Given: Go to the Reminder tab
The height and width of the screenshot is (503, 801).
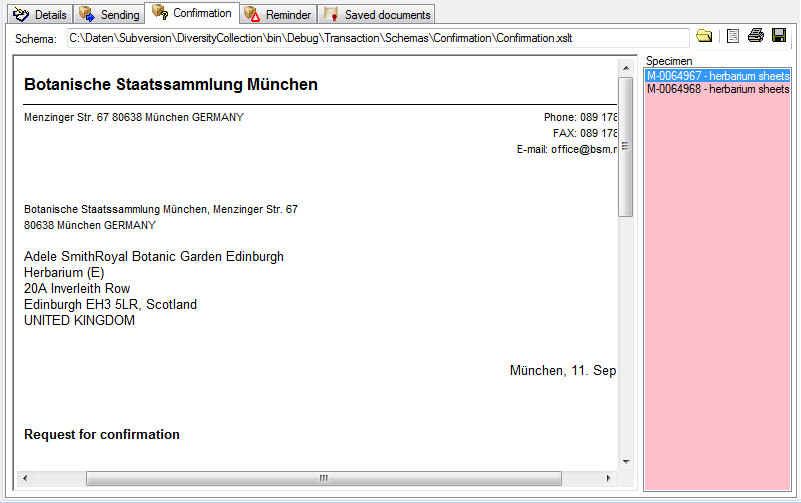Looking at the screenshot, I should (278, 14).
